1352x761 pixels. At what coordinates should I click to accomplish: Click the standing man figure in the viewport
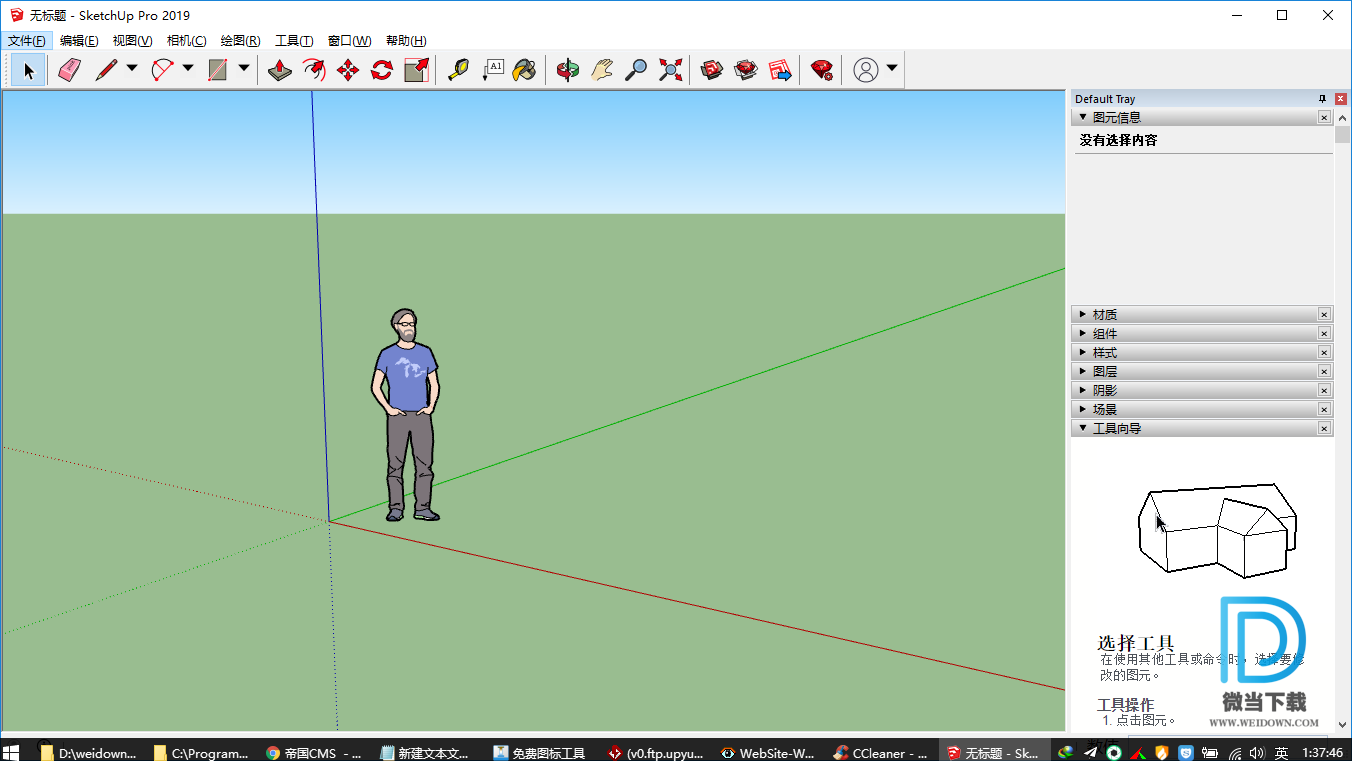[406, 415]
